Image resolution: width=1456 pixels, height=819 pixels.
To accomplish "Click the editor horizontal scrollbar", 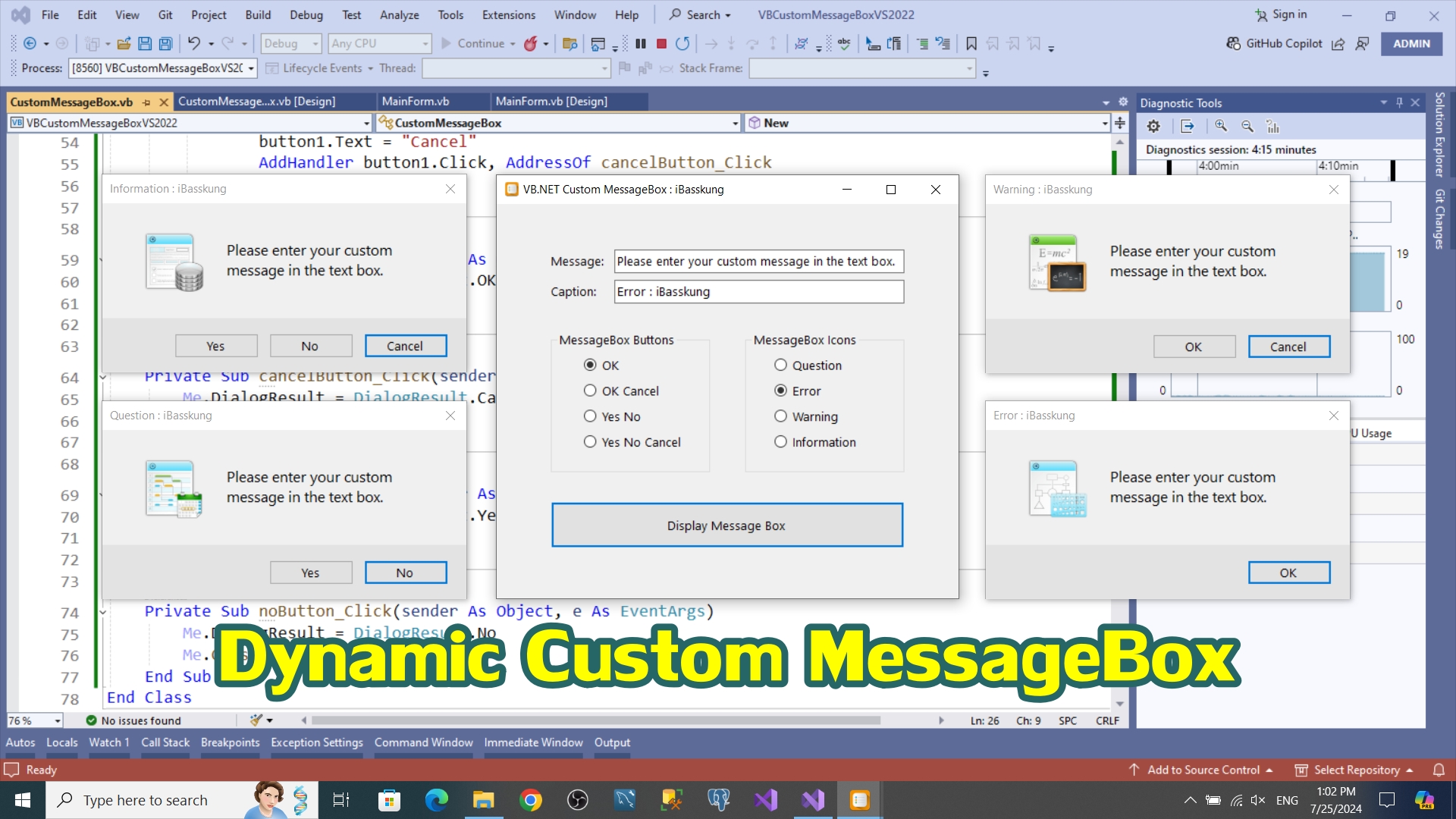I will pyautogui.click(x=595, y=720).
